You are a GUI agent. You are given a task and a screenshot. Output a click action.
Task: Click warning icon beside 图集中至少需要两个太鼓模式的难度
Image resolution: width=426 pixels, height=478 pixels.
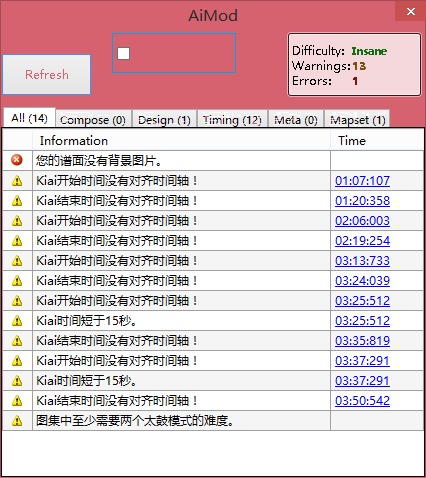click(17, 421)
